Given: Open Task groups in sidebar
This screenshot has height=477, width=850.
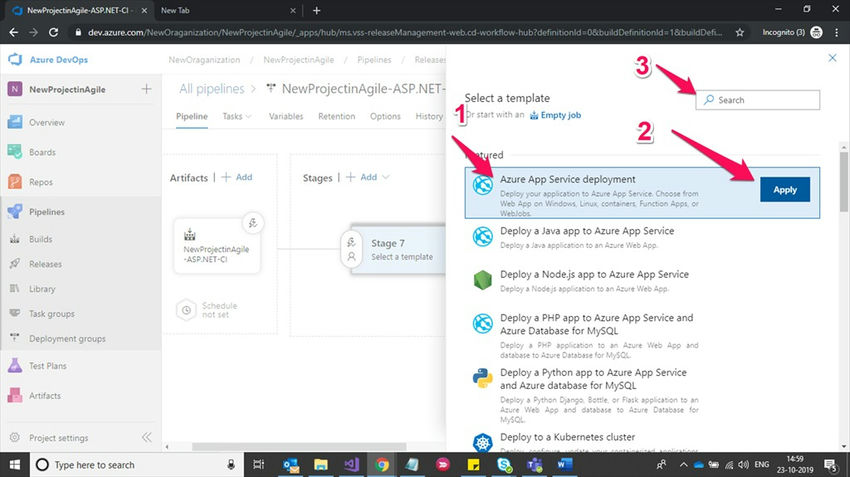Looking at the screenshot, I should [x=51, y=314].
